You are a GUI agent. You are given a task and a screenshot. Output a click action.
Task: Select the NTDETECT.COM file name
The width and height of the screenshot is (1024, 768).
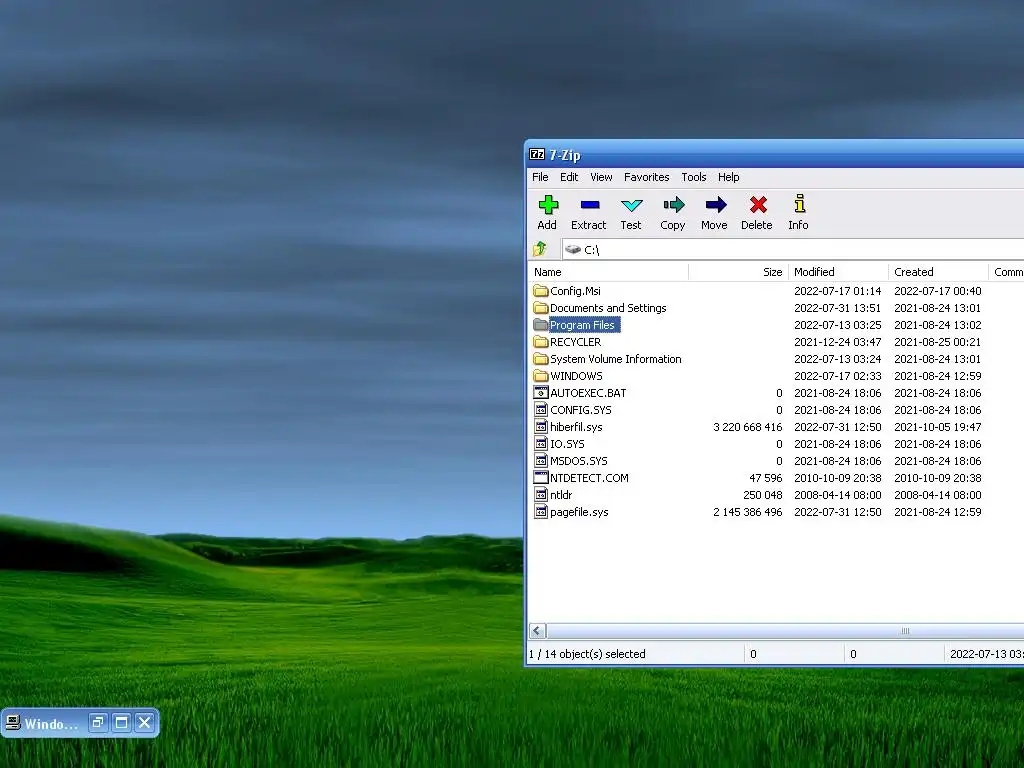pyautogui.click(x=589, y=478)
